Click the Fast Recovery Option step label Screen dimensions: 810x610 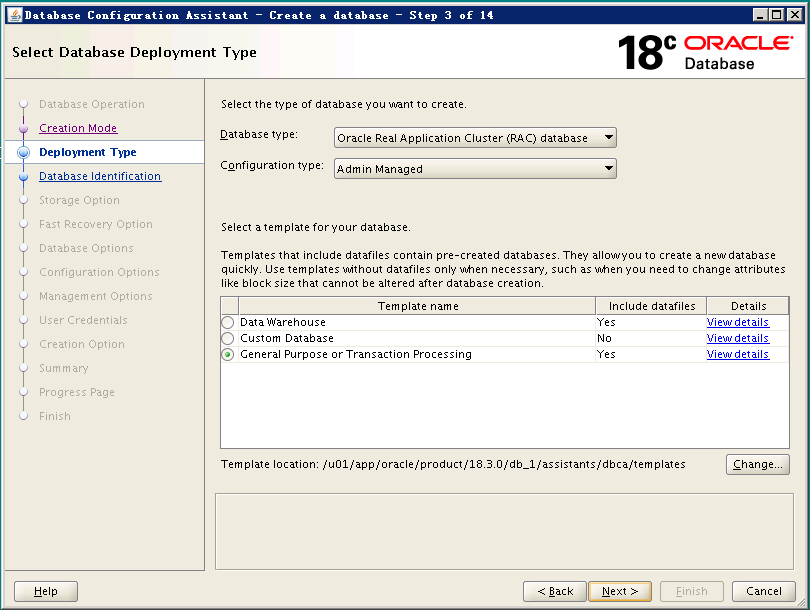click(x=96, y=224)
